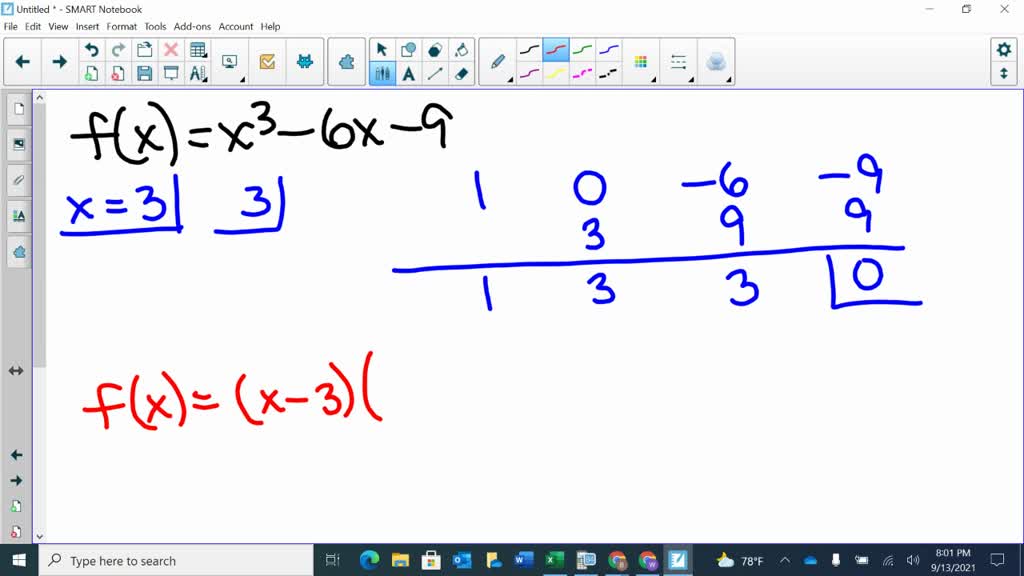Screen dimensions: 1024x576
Task: Select the Line tool
Action: (433, 73)
